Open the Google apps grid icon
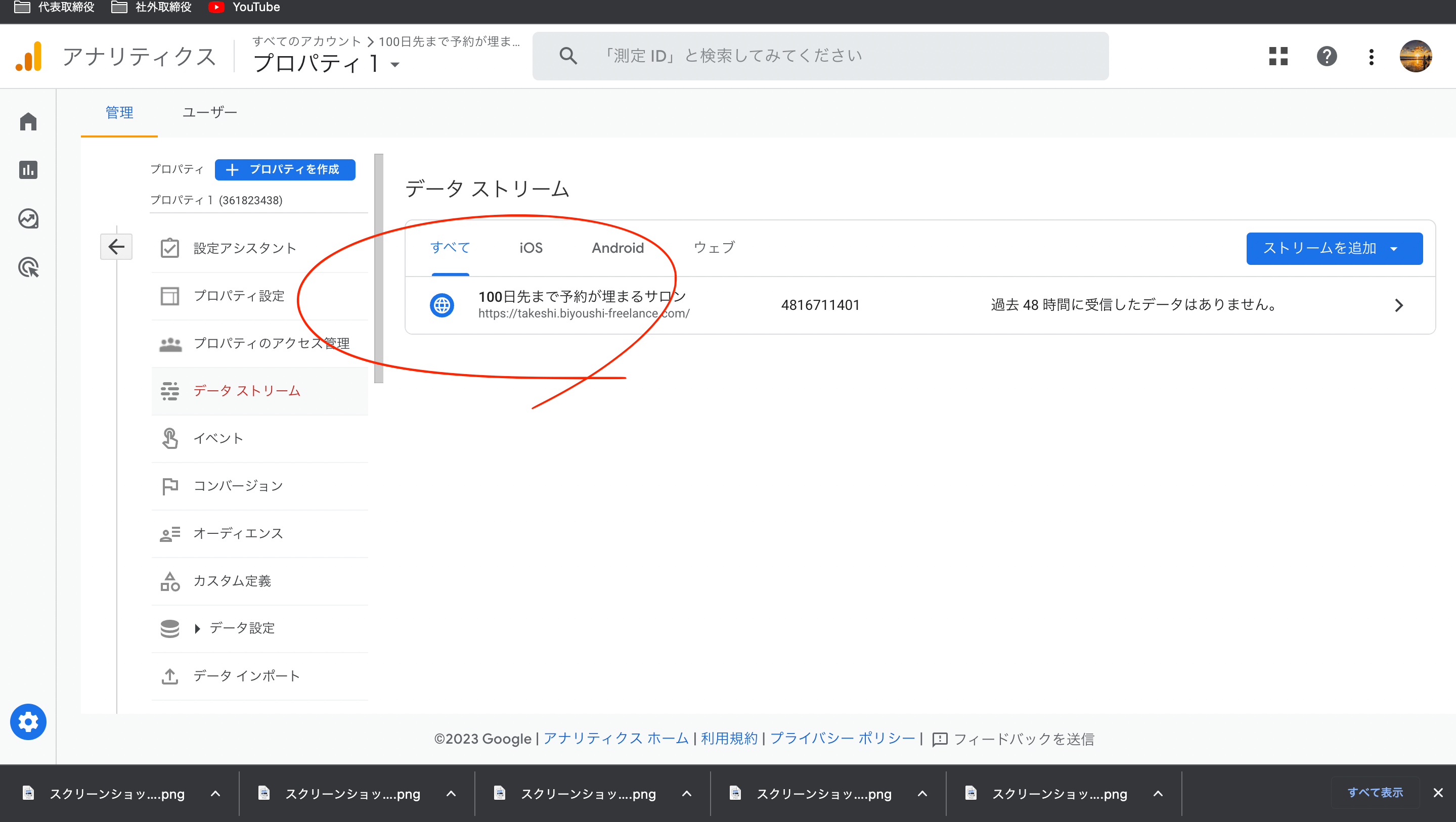The width and height of the screenshot is (1456, 822). click(x=1278, y=56)
